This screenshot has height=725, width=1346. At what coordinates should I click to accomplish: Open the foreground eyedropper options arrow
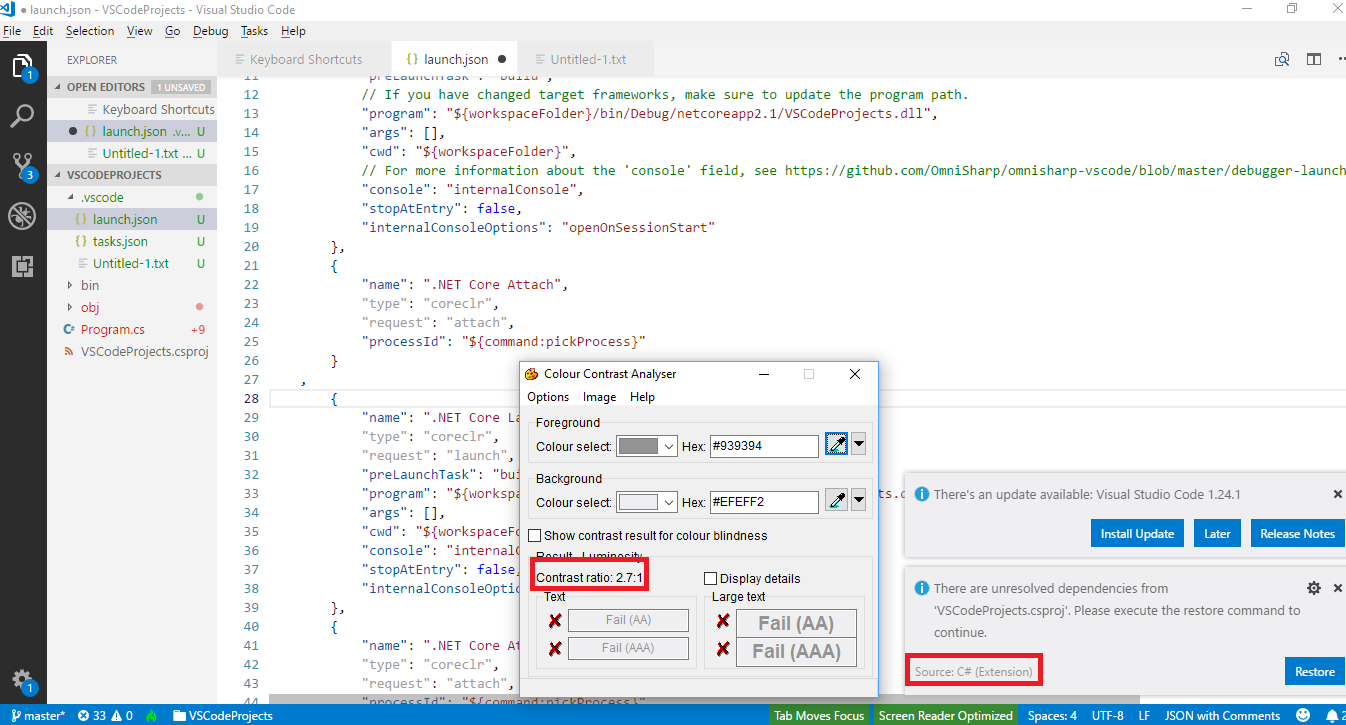pos(858,446)
